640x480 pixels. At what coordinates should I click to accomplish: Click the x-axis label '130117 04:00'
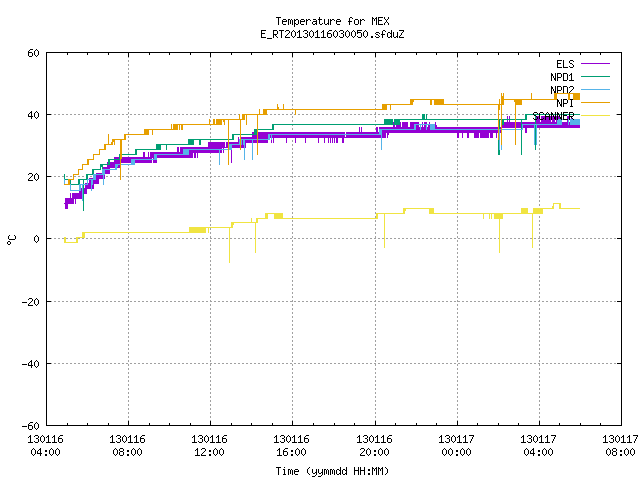(x=538, y=446)
